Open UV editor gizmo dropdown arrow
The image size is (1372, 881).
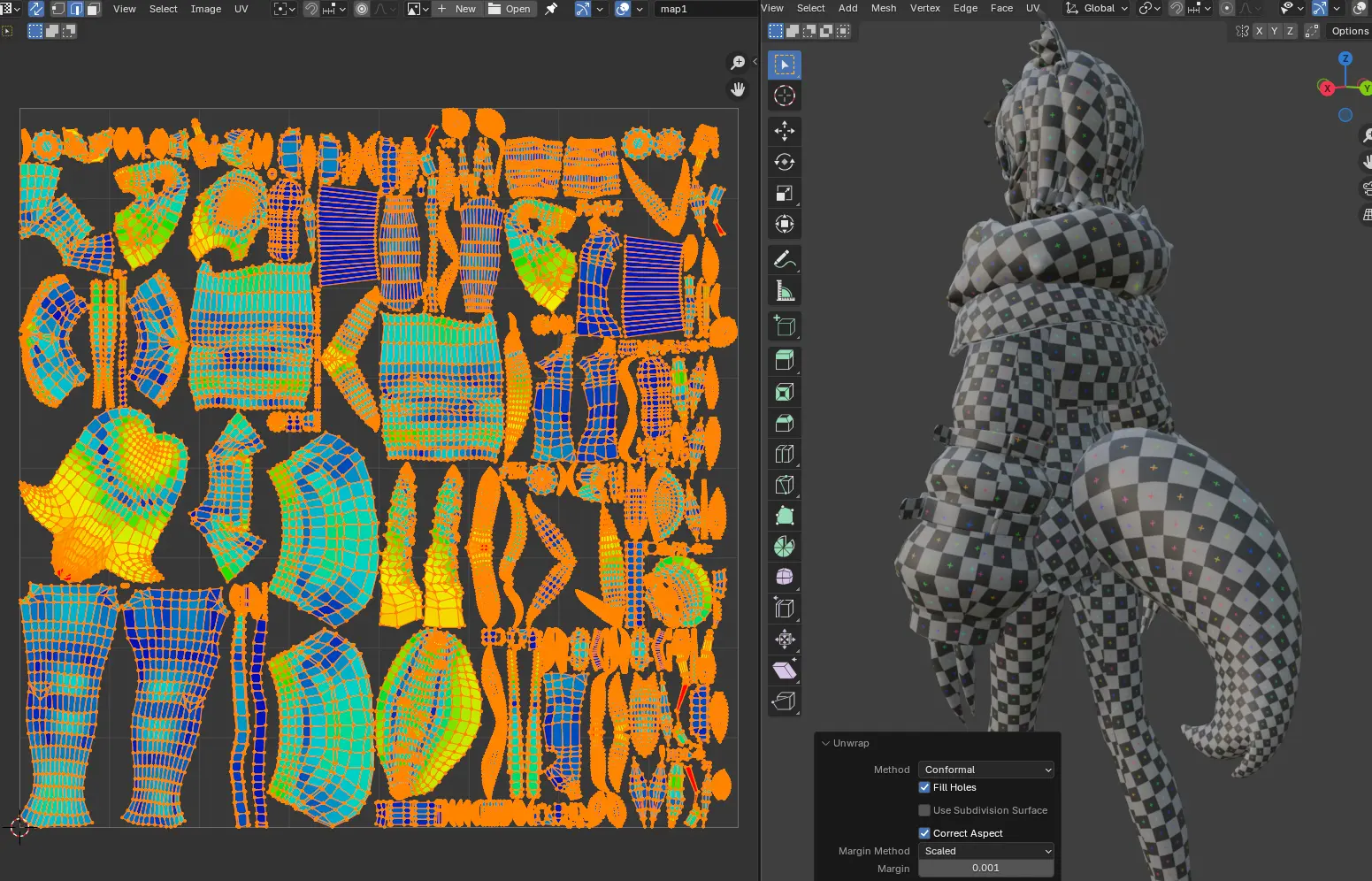click(601, 9)
